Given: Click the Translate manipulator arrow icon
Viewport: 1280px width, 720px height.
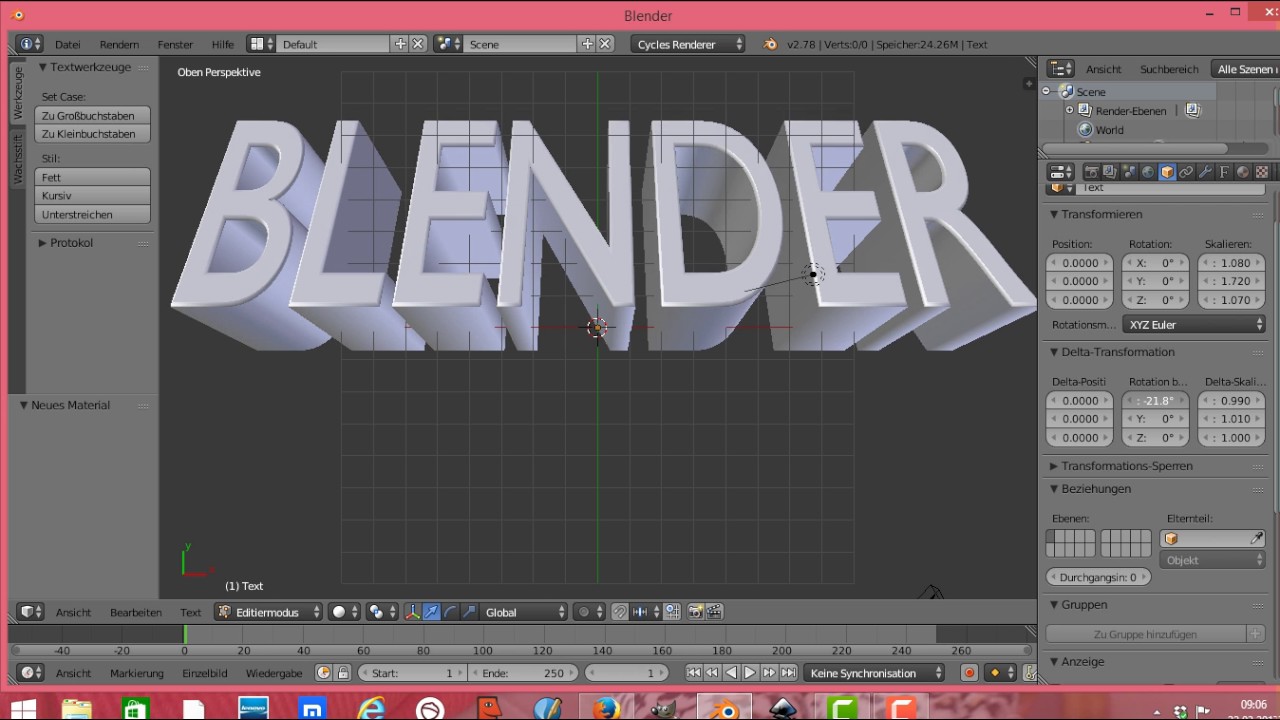Looking at the screenshot, I should (432, 612).
